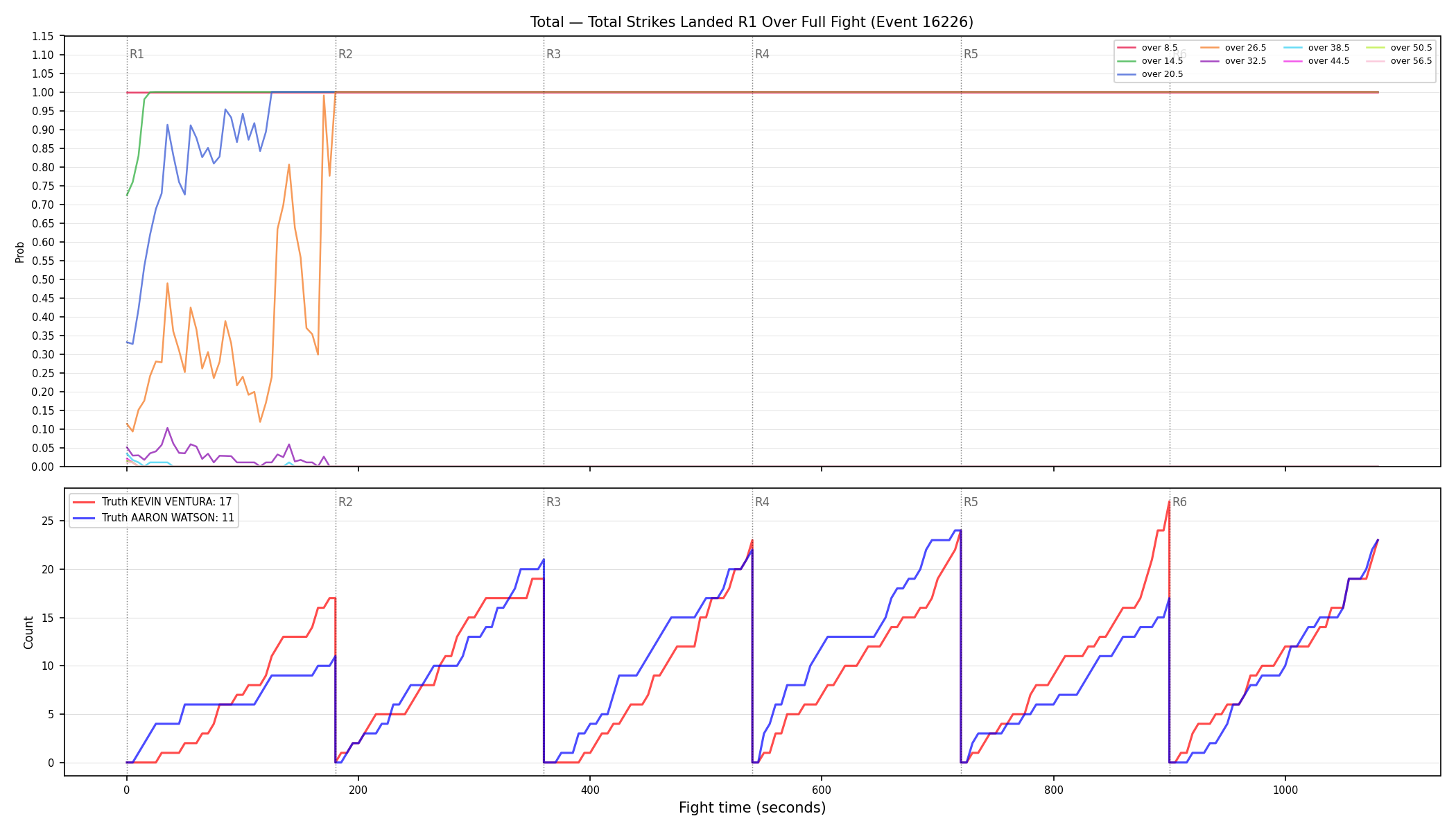Click the 'over 50.5' legend entry
1456x832 pixels.
[x=1399, y=48]
